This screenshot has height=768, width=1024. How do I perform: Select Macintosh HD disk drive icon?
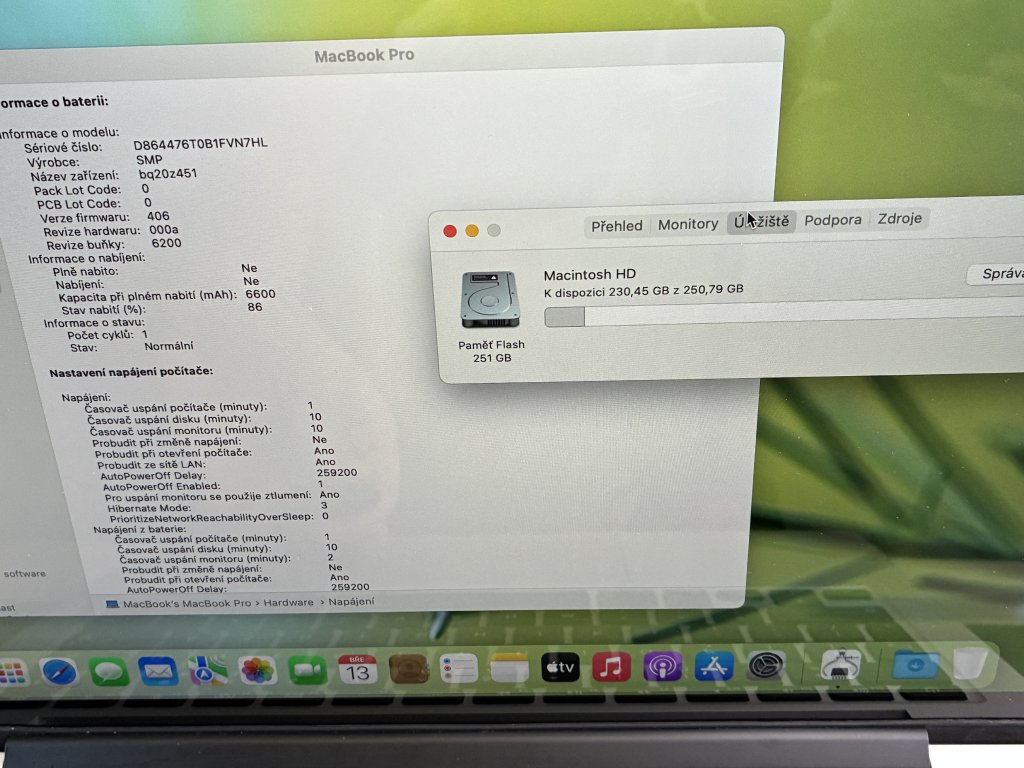point(490,300)
